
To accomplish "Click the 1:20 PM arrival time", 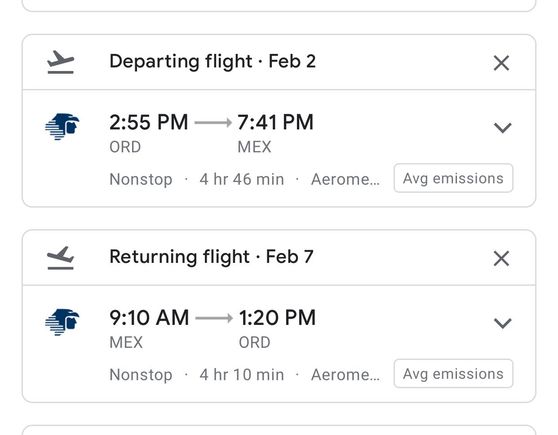I will coord(277,318).
